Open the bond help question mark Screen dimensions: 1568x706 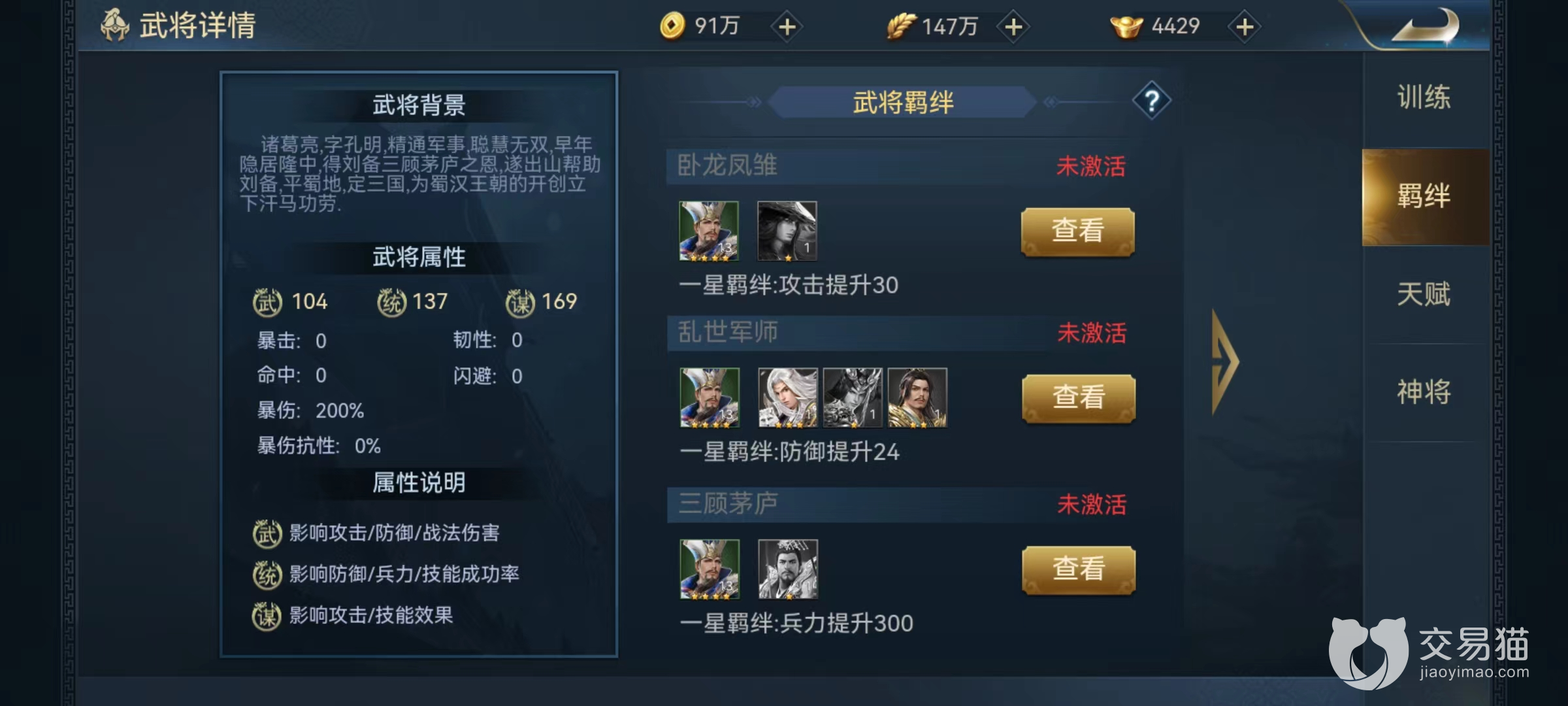pyautogui.click(x=1151, y=101)
